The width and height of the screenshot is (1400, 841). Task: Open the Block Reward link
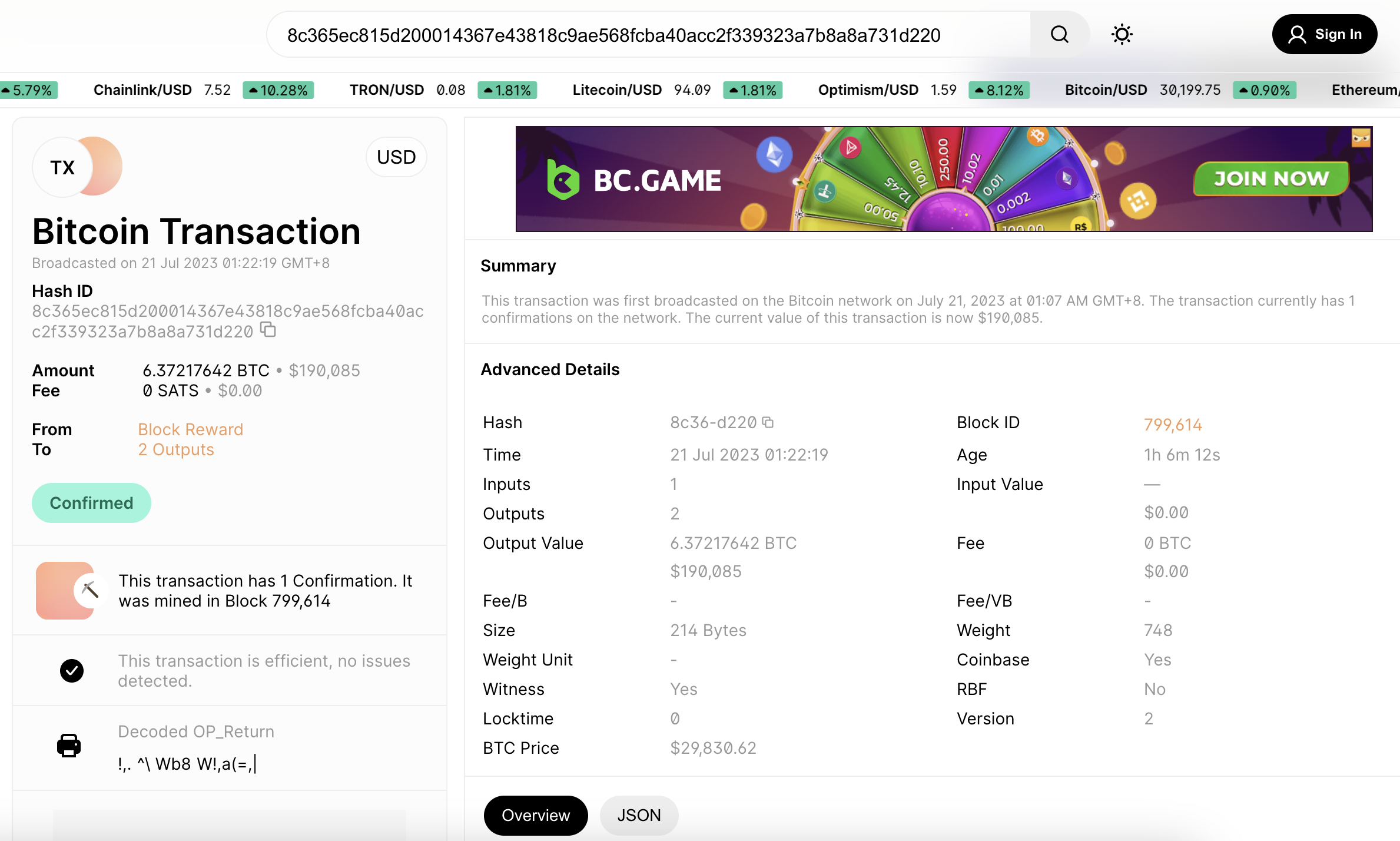click(190, 429)
